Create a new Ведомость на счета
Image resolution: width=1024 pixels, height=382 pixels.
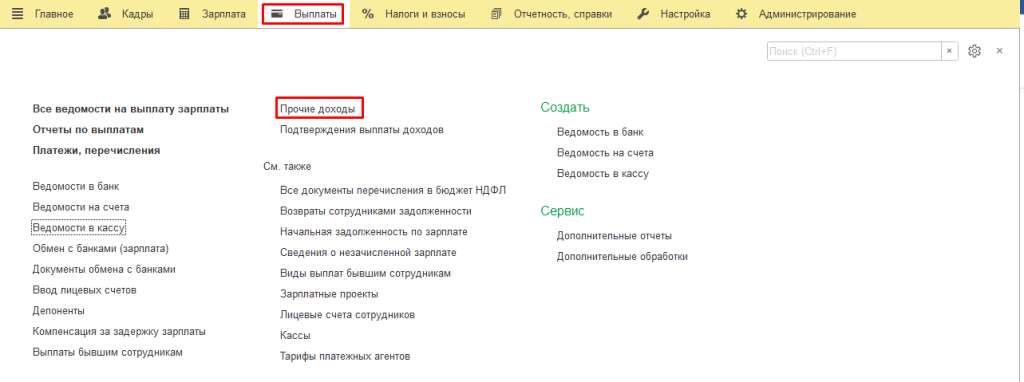tap(605, 153)
